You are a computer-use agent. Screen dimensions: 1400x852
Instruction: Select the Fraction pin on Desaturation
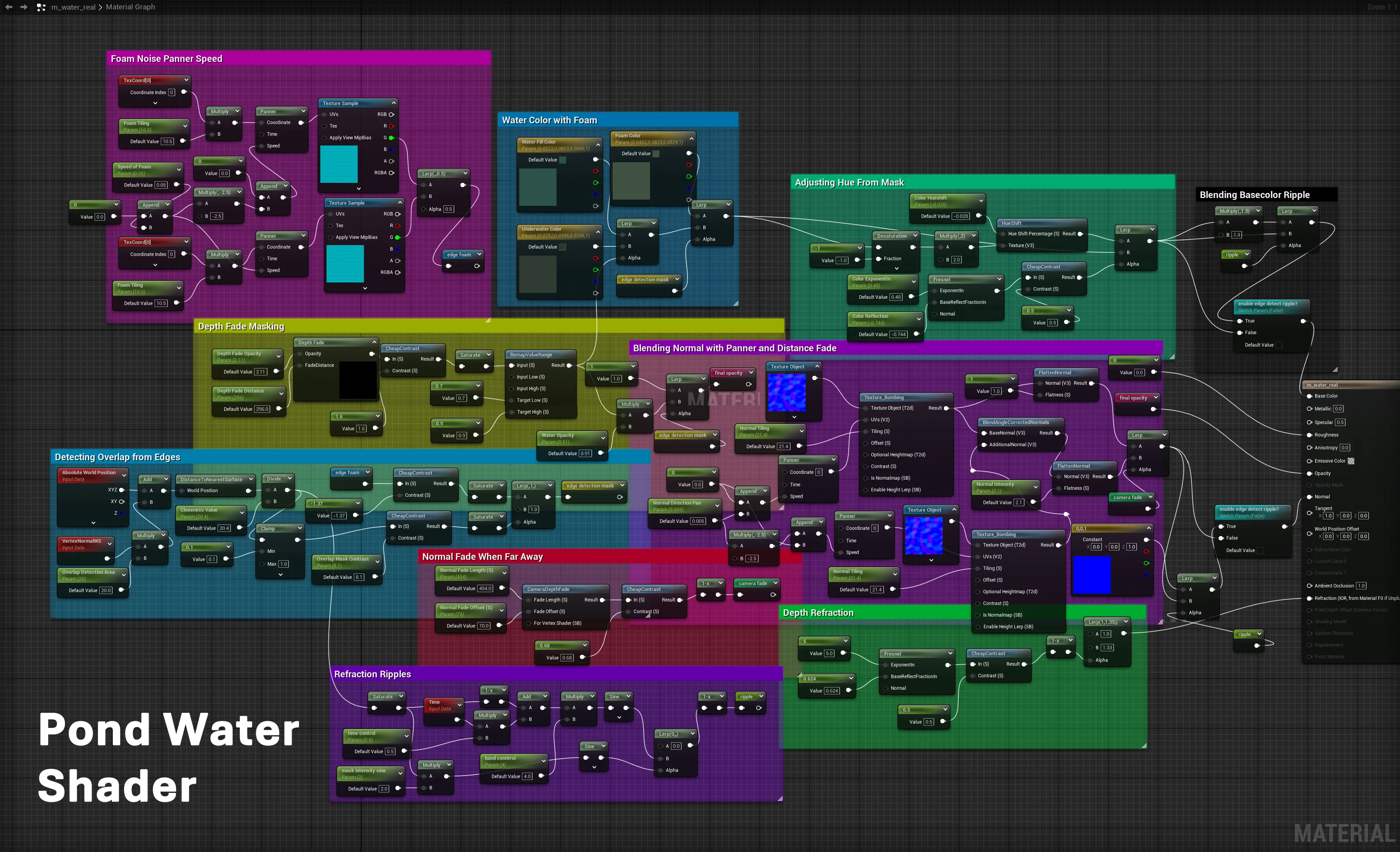(878, 258)
